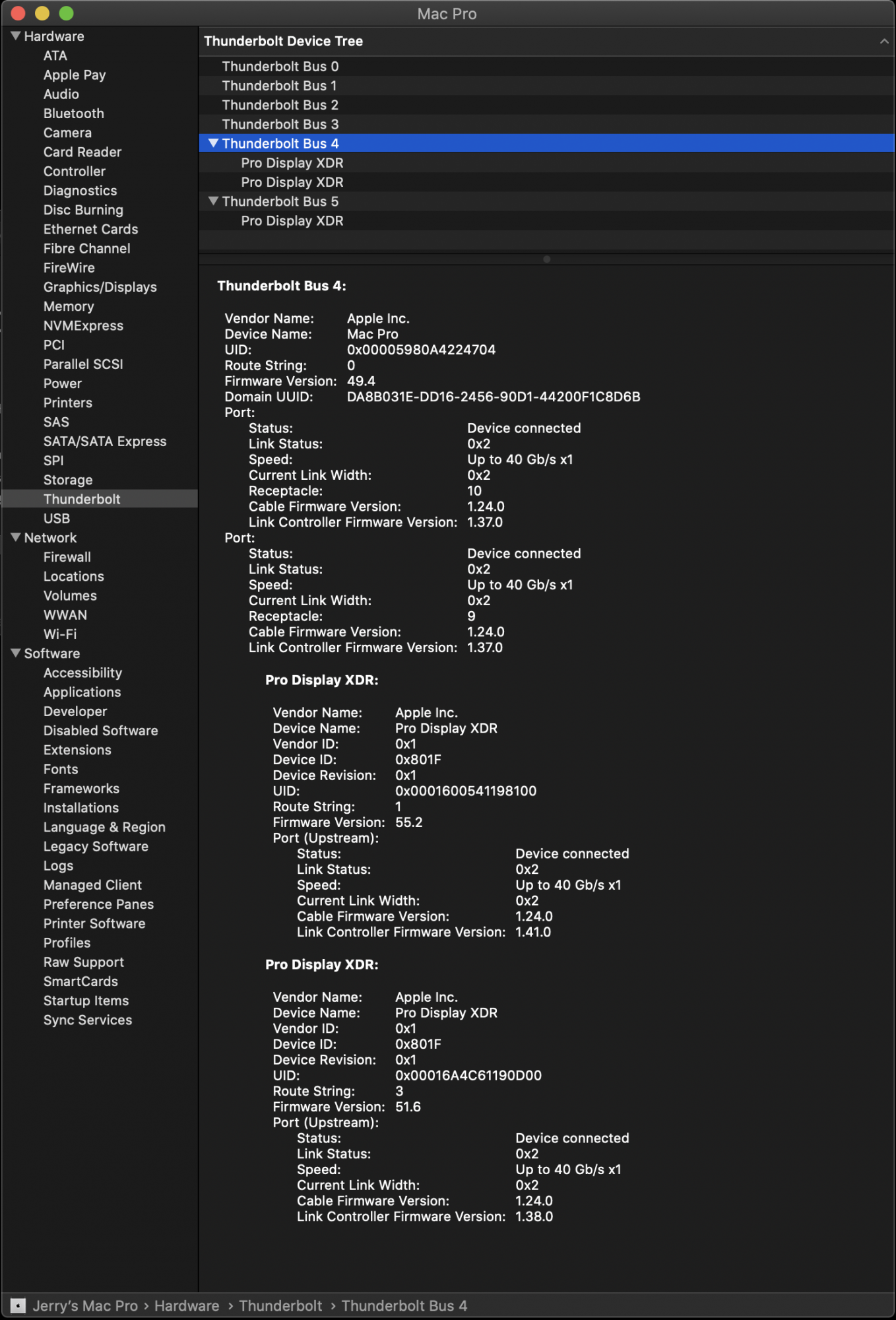Click the computer icon in the path bar
The image size is (896, 1320).
[18, 1305]
